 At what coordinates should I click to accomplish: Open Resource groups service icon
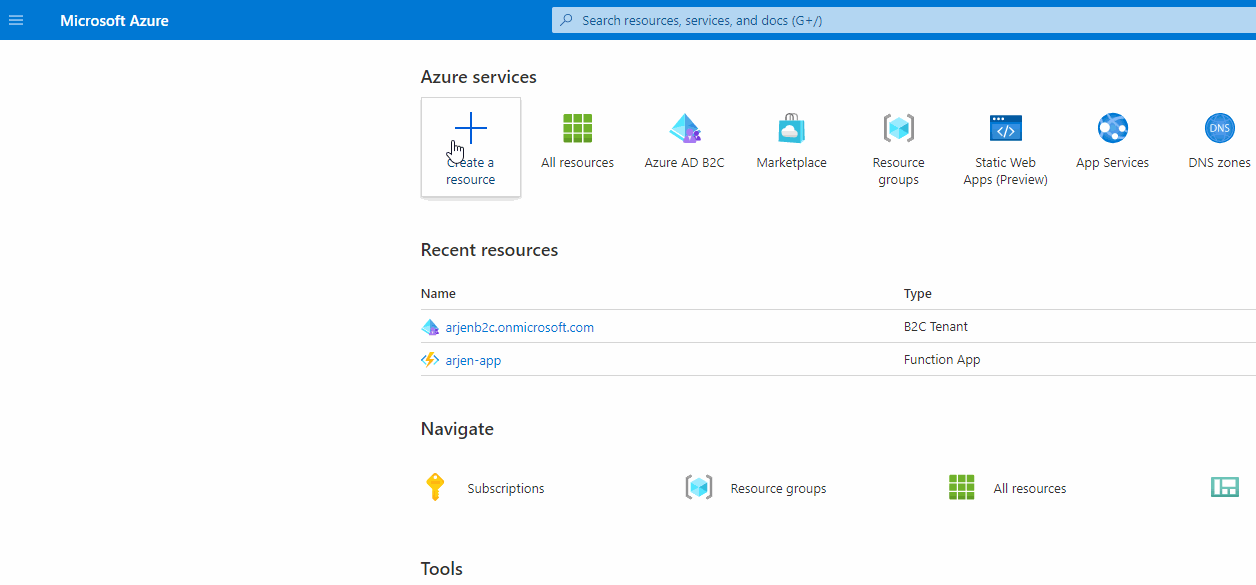pyautogui.click(x=898, y=128)
